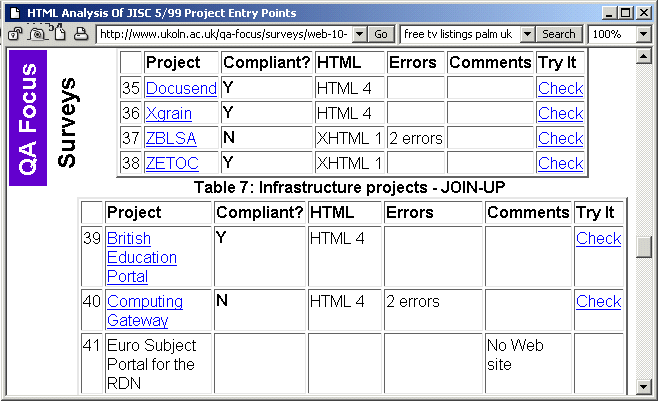Minimize the browser window

point(610,13)
